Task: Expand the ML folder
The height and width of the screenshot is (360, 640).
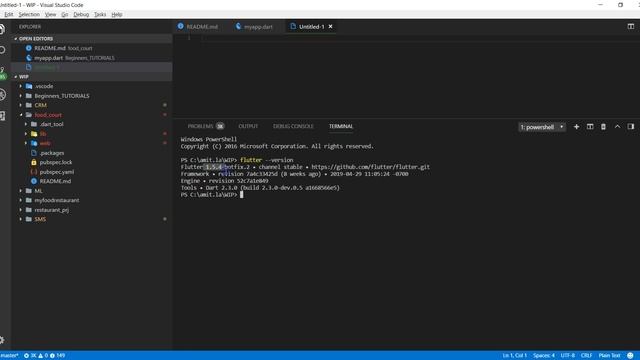Action: [38, 191]
